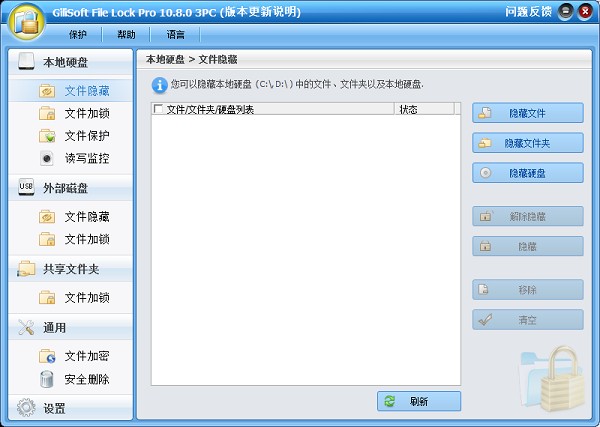The width and height of the screenshot is (600, 427).
Task: Open the 保护 menu
Action: (78, 34)
